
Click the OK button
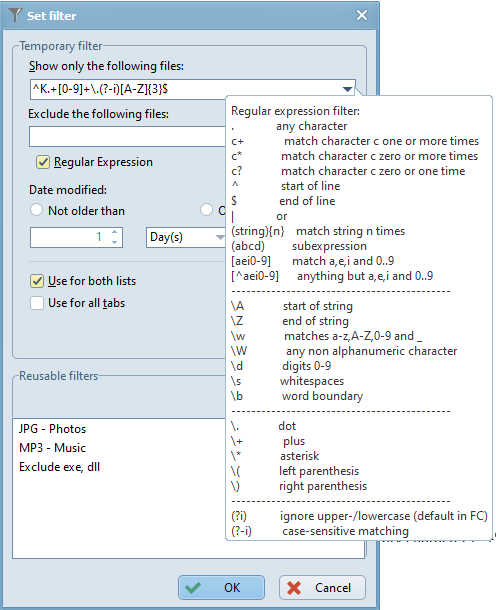tap(221, 587)
